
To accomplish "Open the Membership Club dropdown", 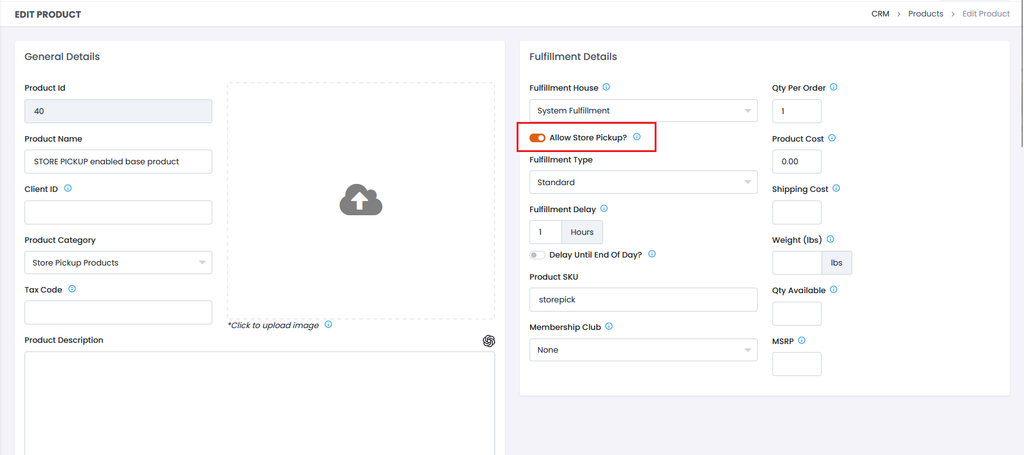I will [642, 350].
